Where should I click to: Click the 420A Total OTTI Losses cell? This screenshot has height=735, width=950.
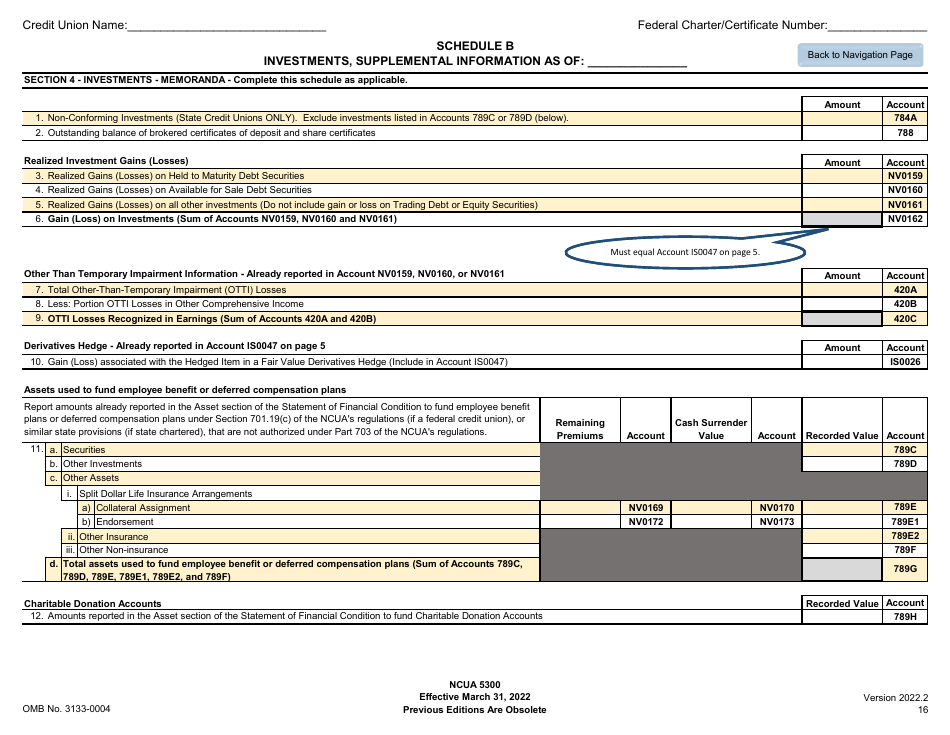pyautogui.click(x=841, y=289)
